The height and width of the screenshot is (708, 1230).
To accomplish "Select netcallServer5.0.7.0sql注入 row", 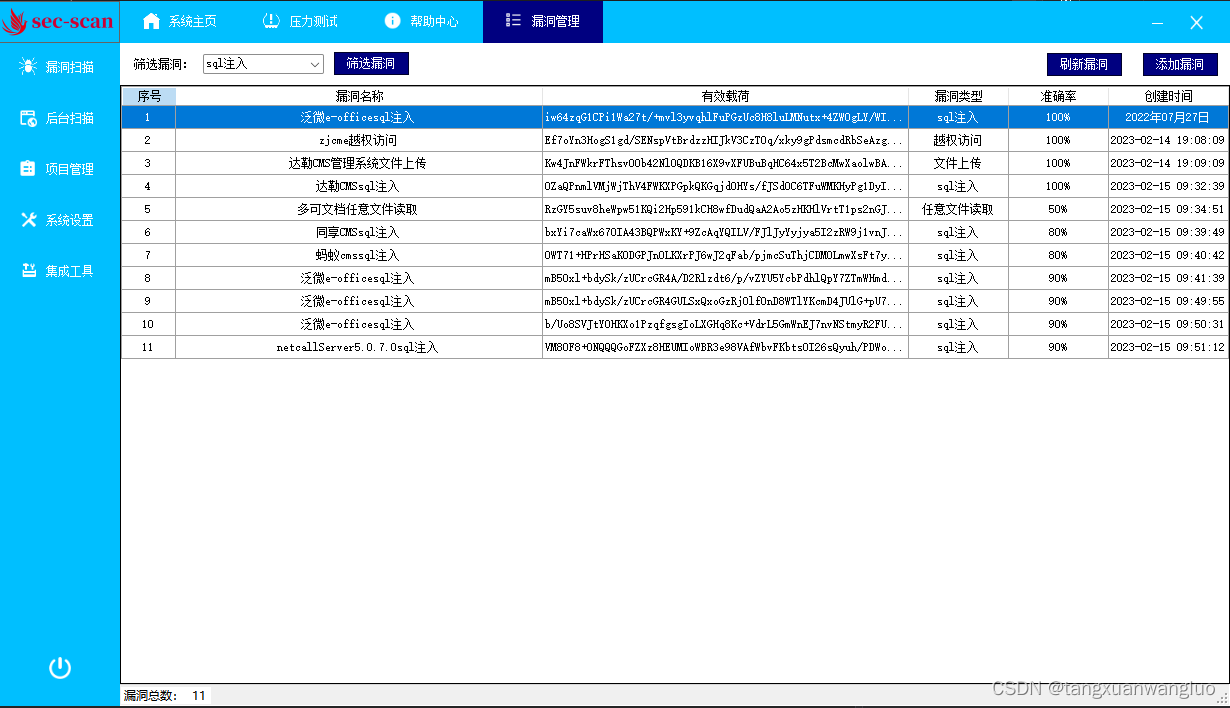I will 675,347.
